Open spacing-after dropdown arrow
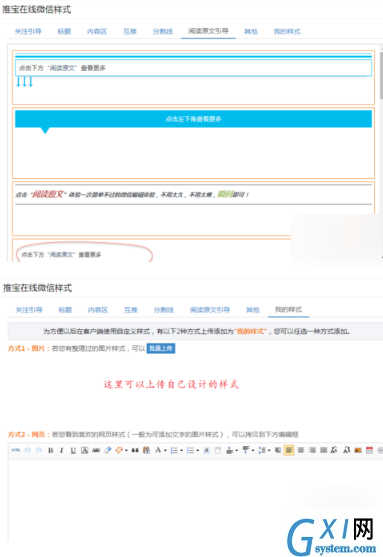Screen dimensions: 383x557 [253, 450]
